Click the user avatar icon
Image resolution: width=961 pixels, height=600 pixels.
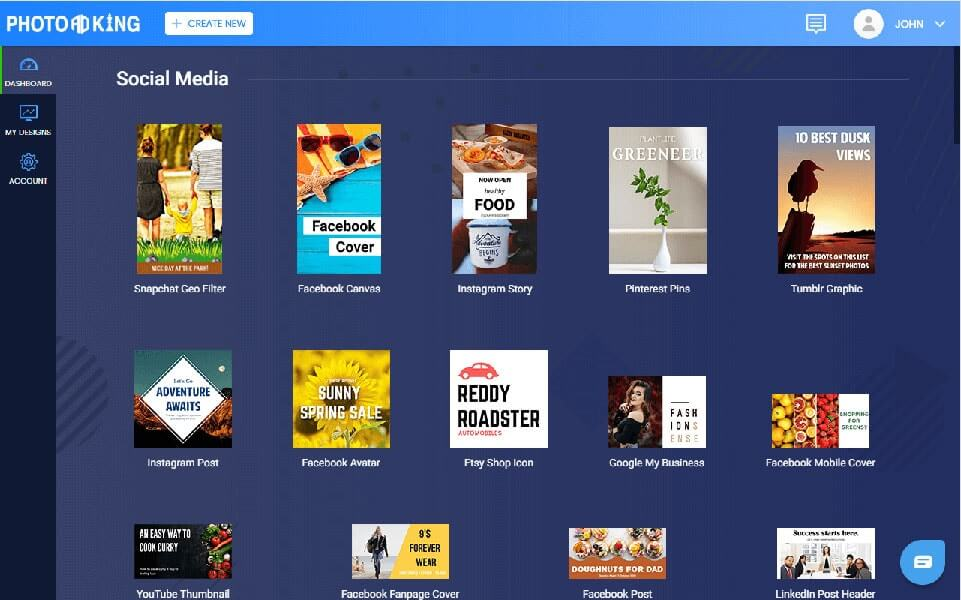click(x=868, y=24)
